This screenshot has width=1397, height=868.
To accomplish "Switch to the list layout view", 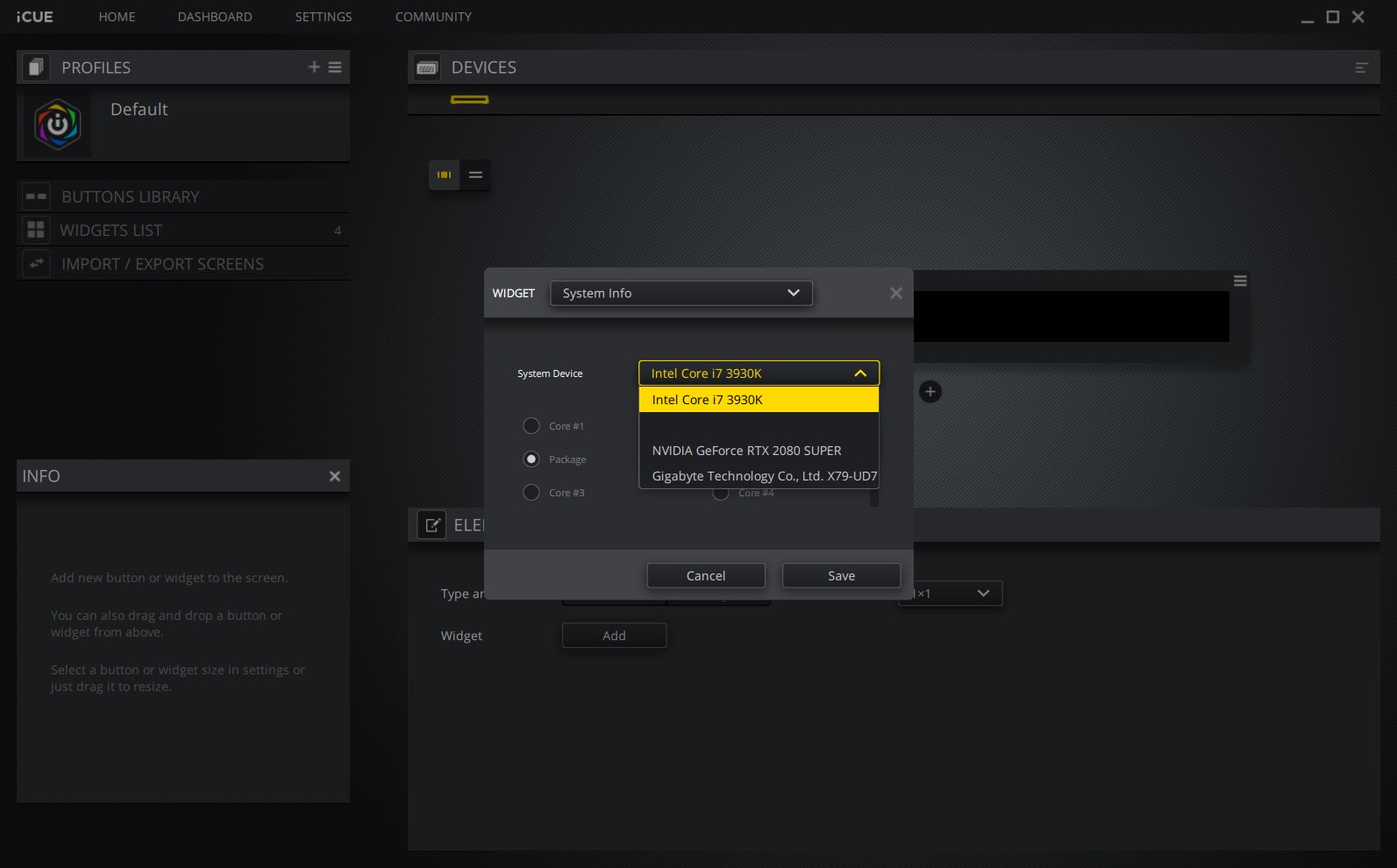I will pyautogui.click(x=475, y=174).
